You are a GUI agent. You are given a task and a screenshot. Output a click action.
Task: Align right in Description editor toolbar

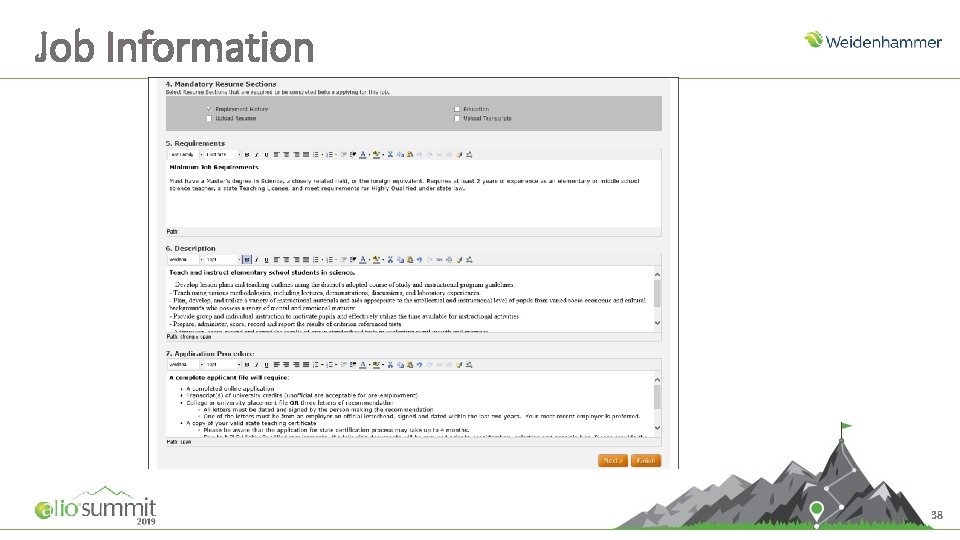(296, 260)
